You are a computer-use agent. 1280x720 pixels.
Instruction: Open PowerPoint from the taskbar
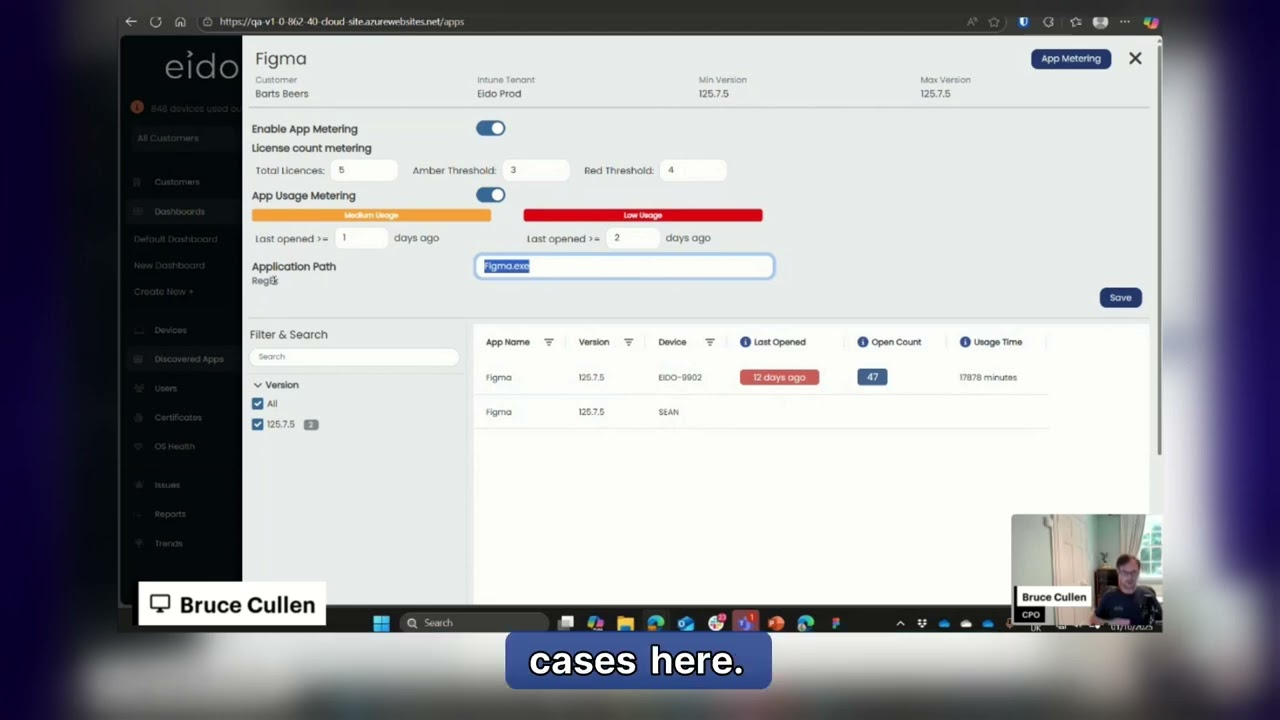click(x=776, y=623)
